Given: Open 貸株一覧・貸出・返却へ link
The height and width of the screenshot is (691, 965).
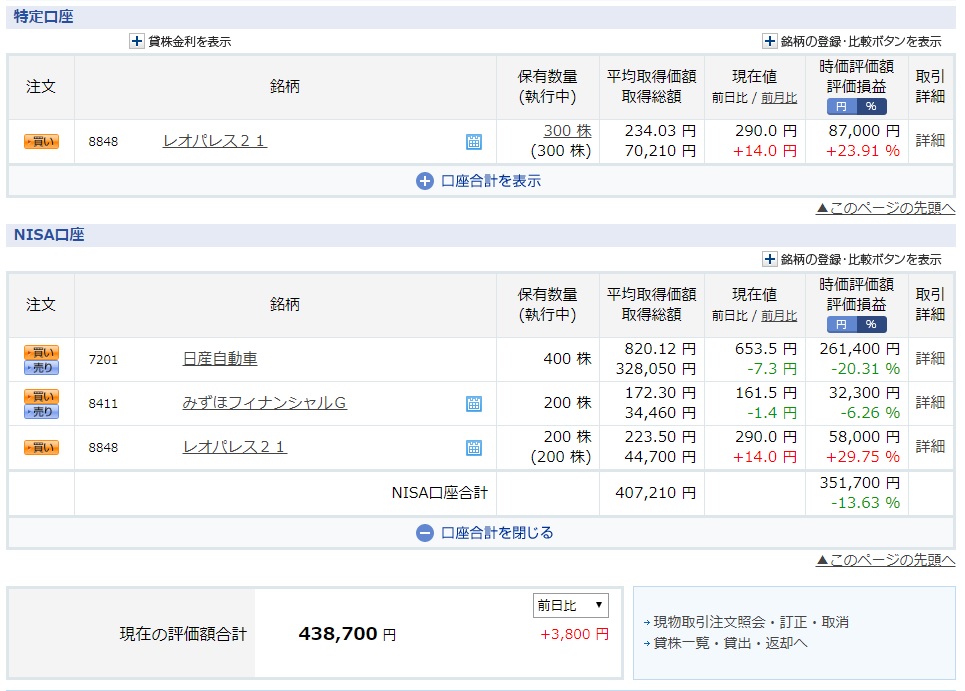Looking at the screenshot, I should 730,643.
